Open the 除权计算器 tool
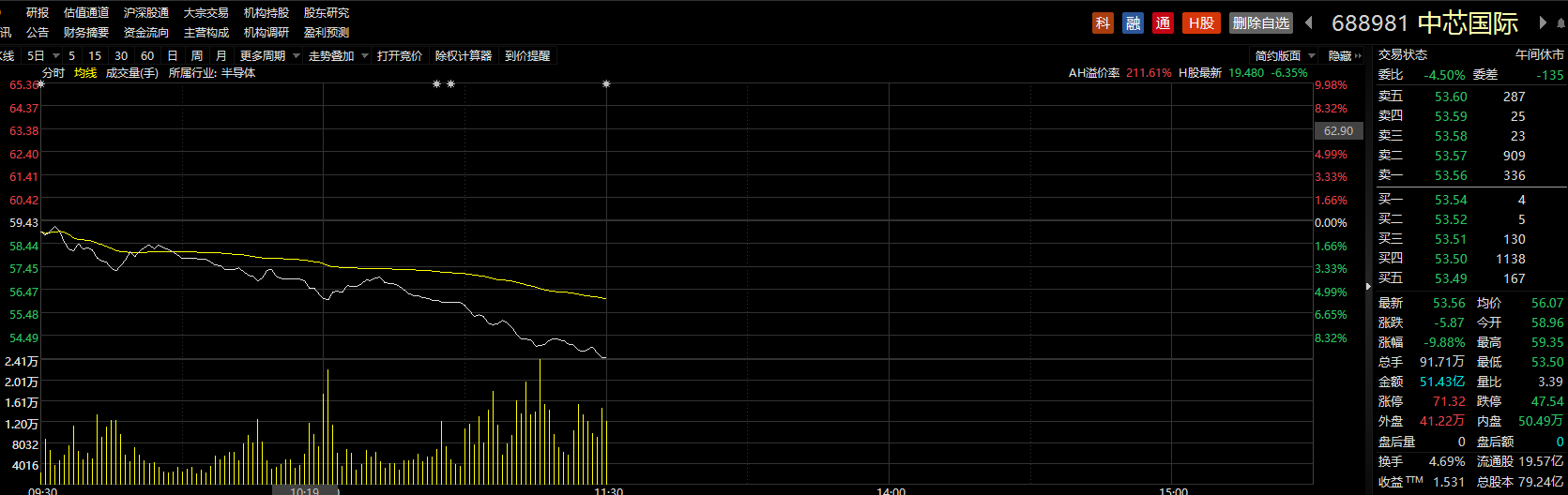The height and width of the screenshot is (495, 1568). coord(464,56)
